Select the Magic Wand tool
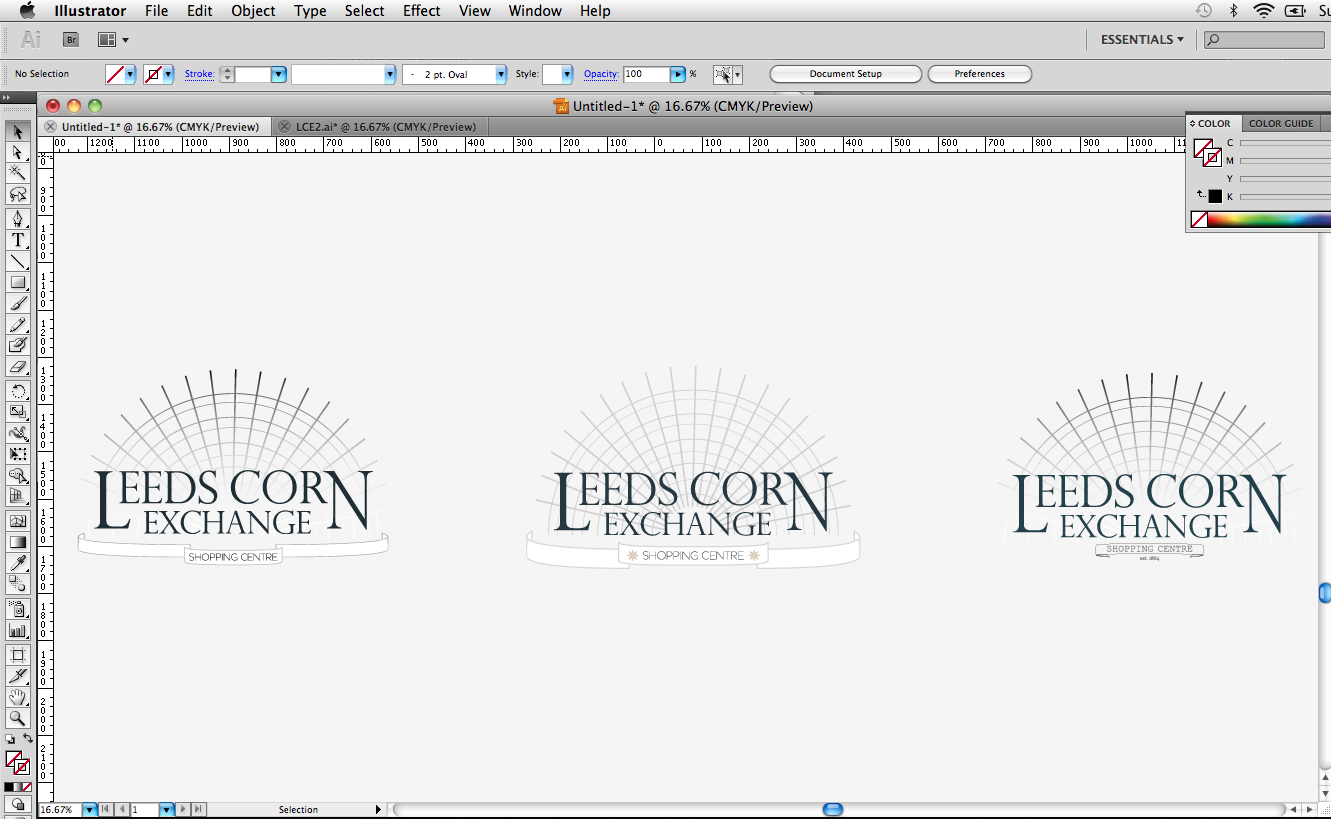Screen dimensions: 1331x819 (18, 172)
